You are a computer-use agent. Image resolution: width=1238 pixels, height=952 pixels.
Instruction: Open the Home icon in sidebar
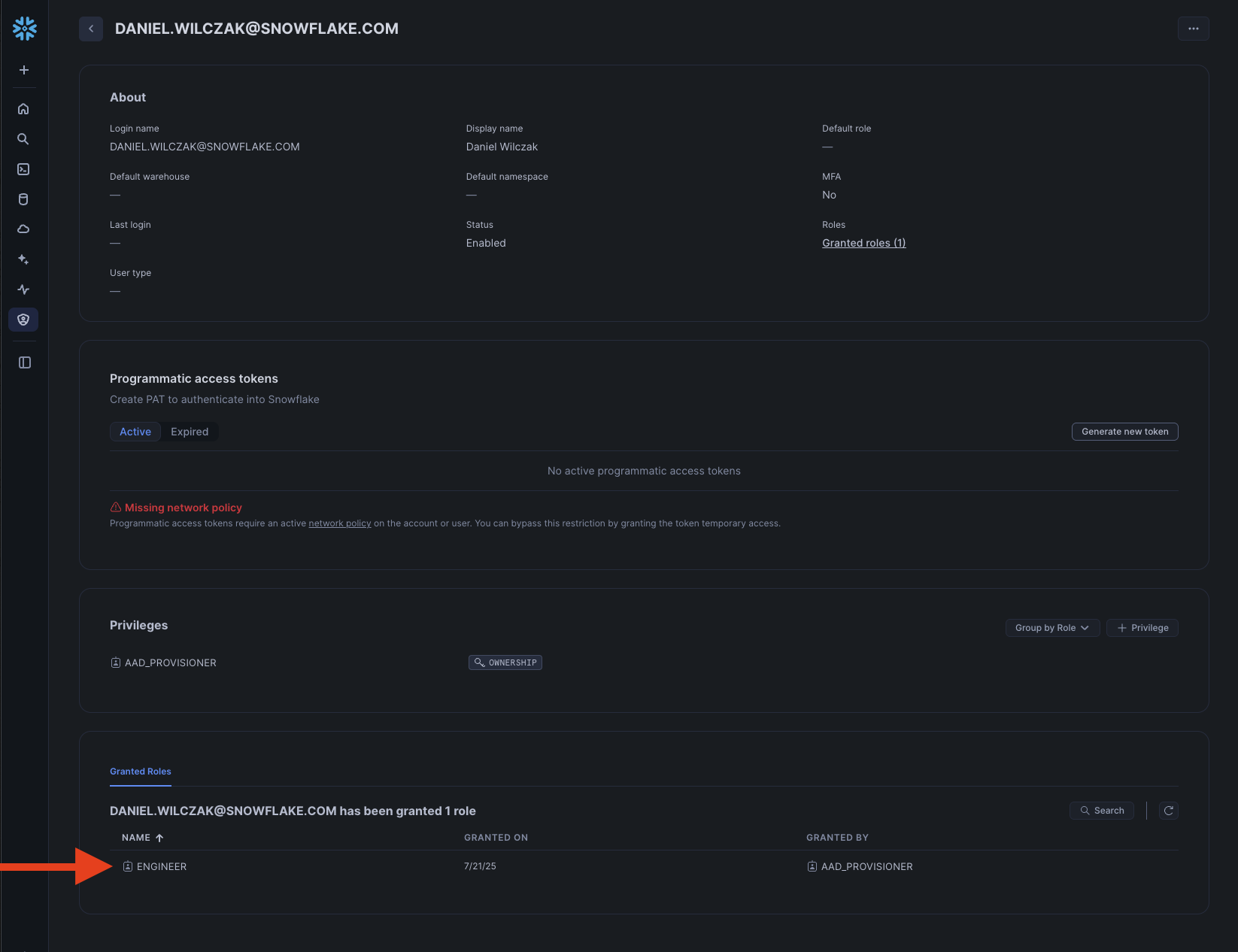point(24,109)
